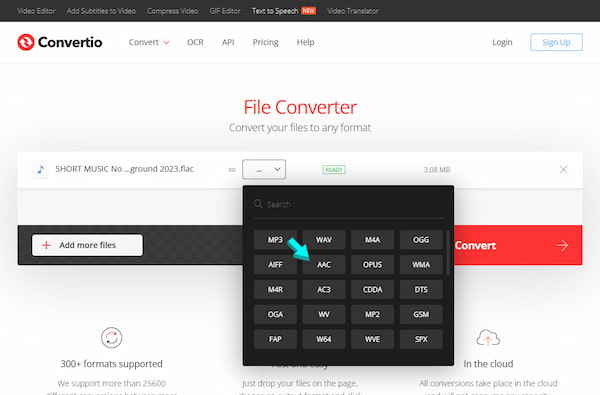600x395 pixels.
Task: Remove the FLAC file with X
Action: click(563, 169)
